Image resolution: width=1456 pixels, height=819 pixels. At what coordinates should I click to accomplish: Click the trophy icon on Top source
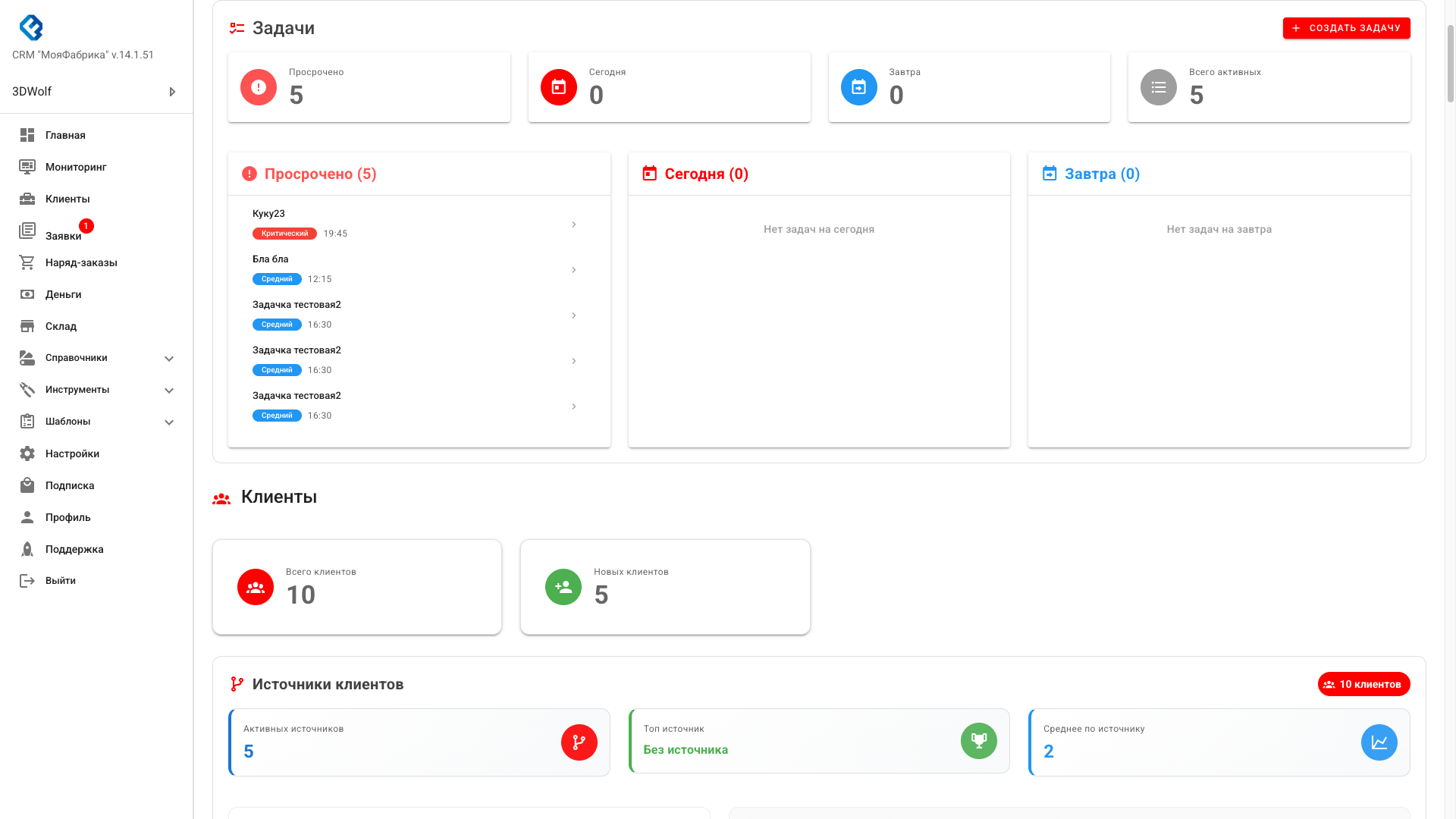coord(979,741)
